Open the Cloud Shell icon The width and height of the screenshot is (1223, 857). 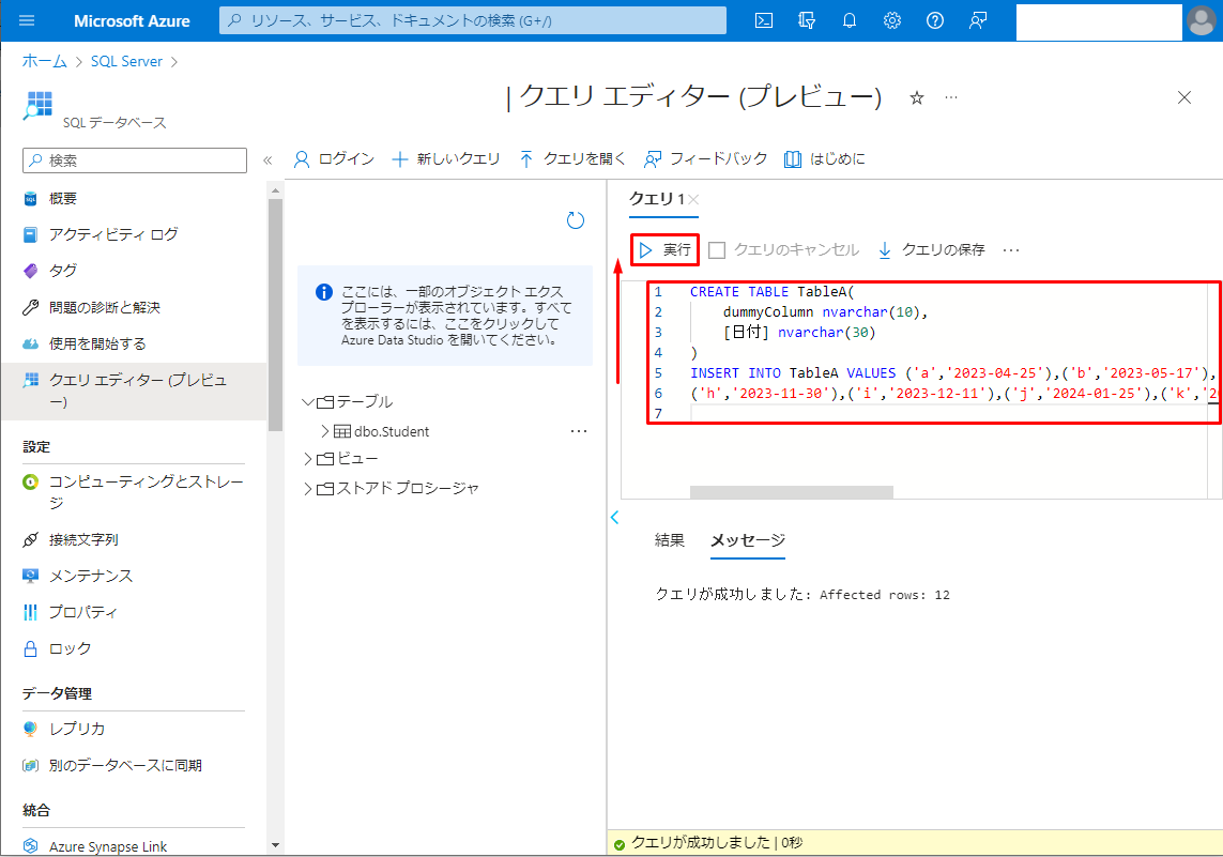(764, 21)
